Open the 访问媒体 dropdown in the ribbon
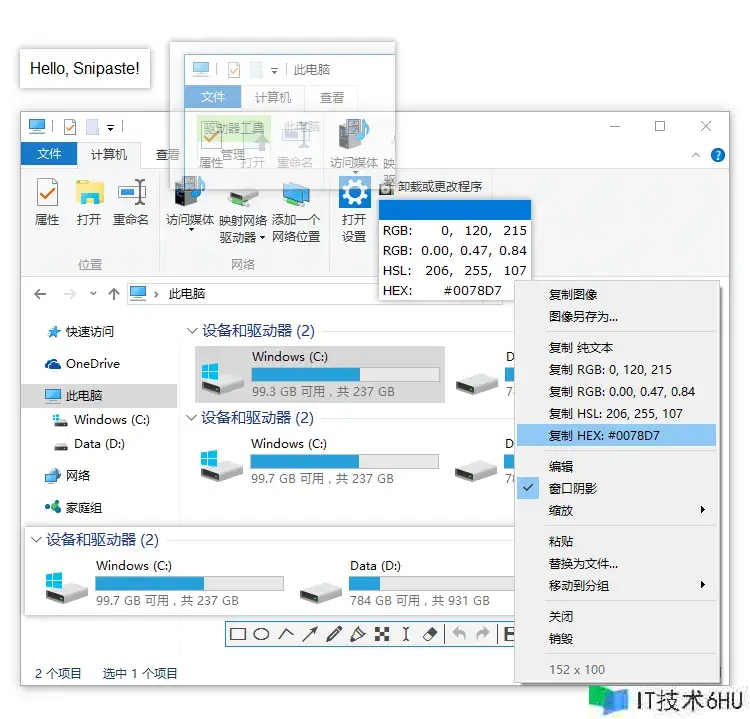Image resolution: width=750 pixels, height=719 pixels. [x=190, y=230]
